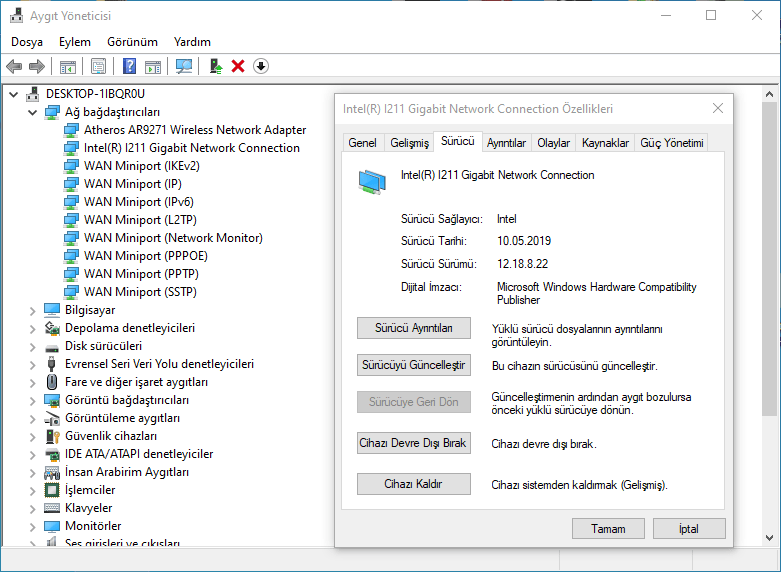Expand the Monitörler node

(33, 527)
